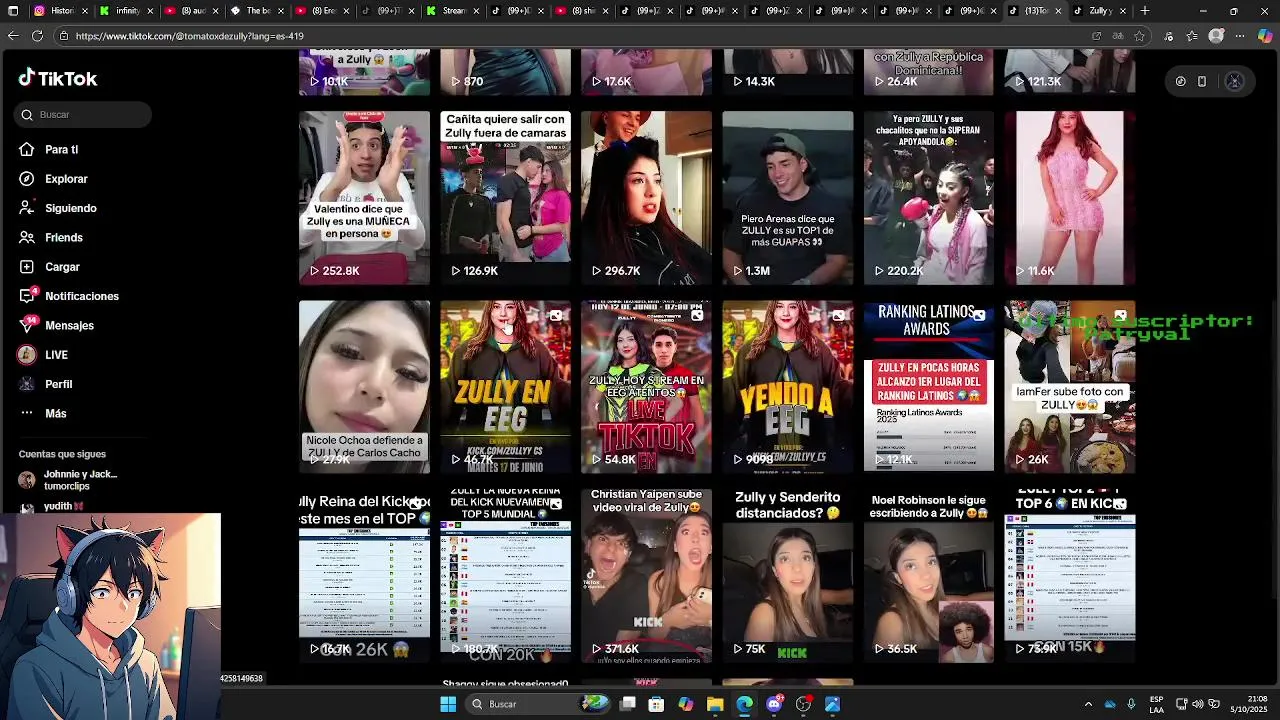Click the profile avatar at the top right of TikTok

(1234, 82)
